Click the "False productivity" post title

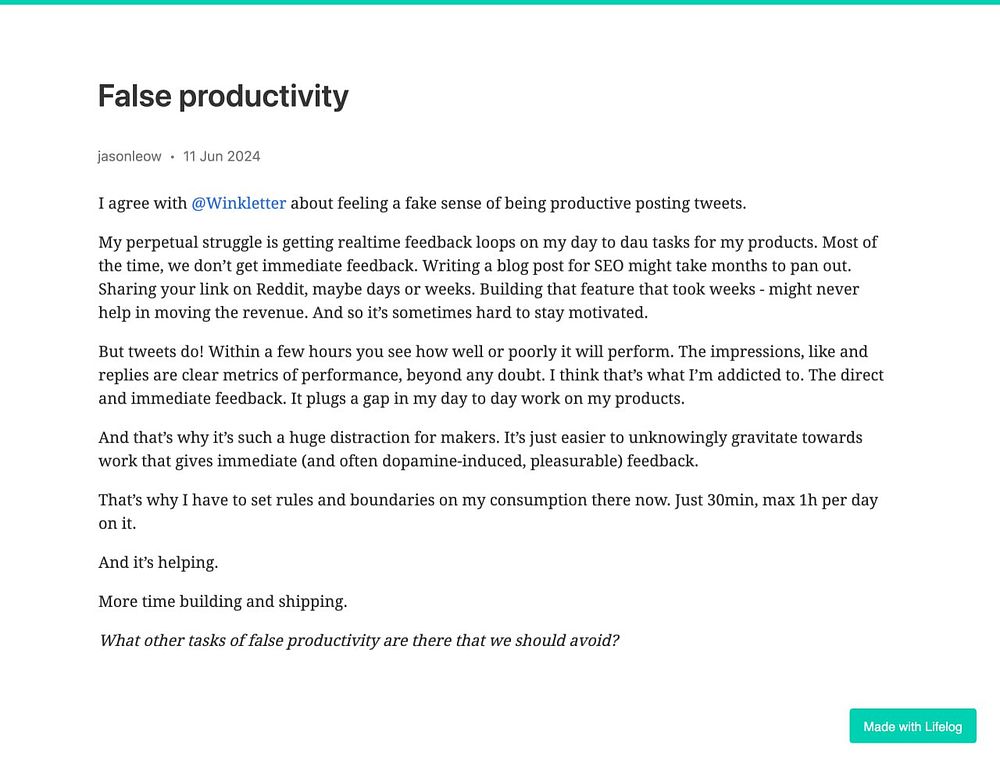(x=223, y=96)
